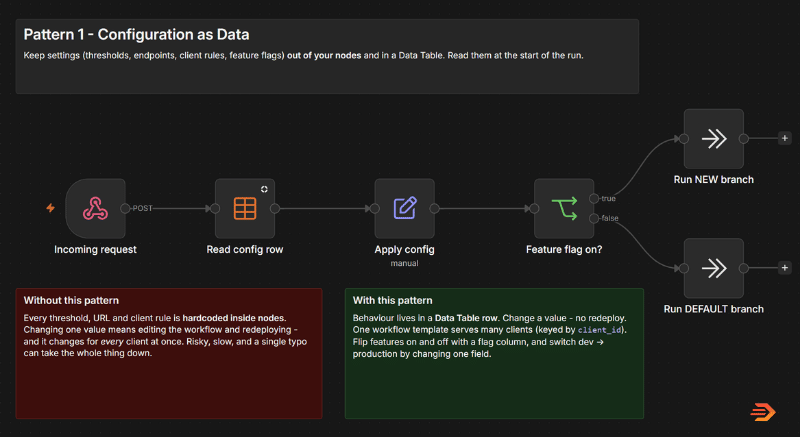Open the Feature flag on? IF node
800x437 pixels.
(x=564, y=208)
